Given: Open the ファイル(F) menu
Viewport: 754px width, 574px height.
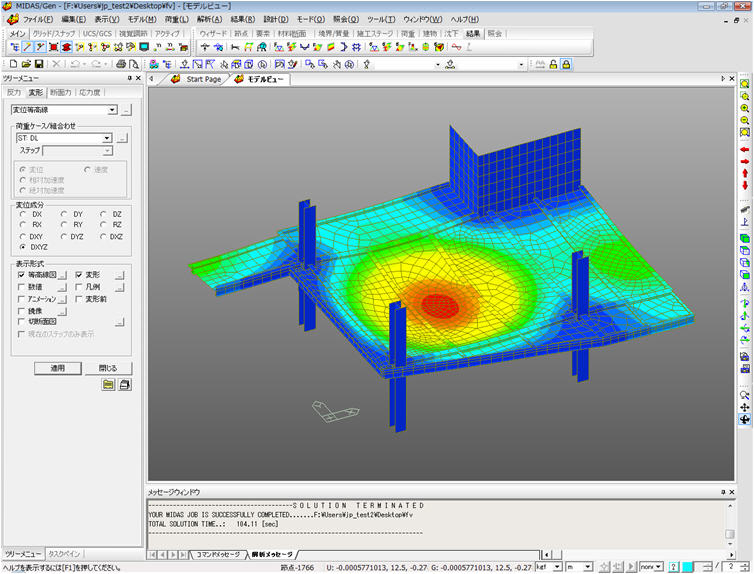Looking at the screenshot, I should [38, 19].
